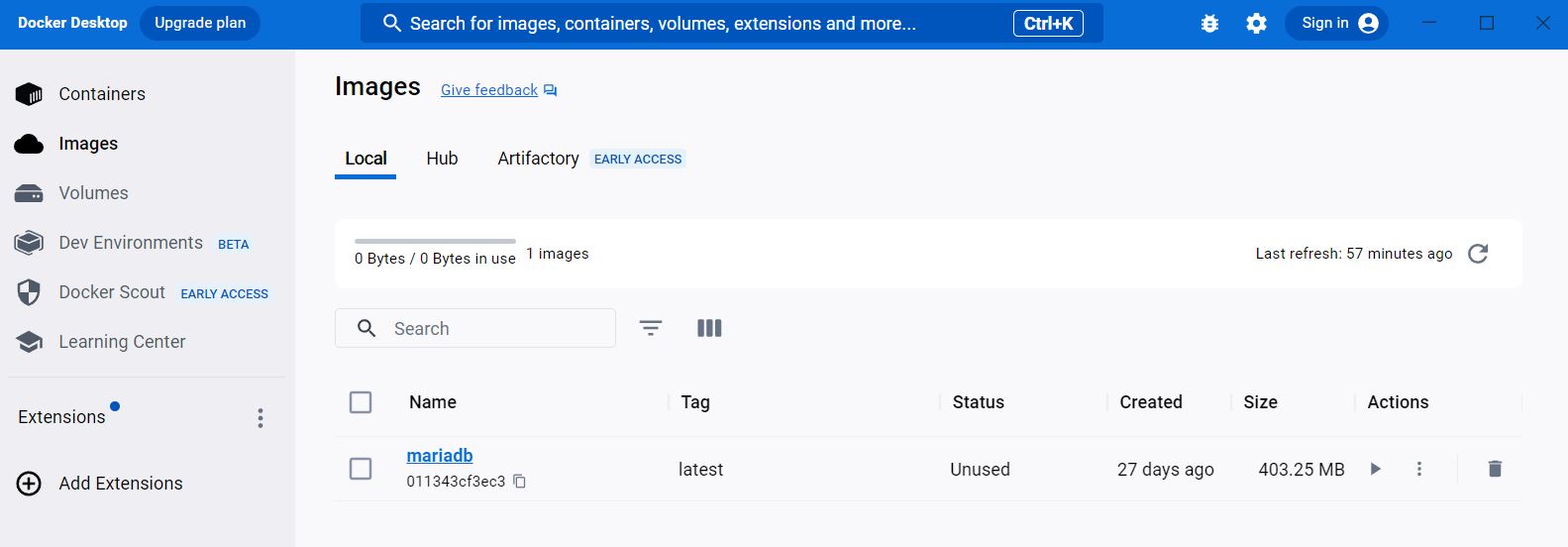Refresh the images list
The image size is (1568, 547).
click(x=1478, y=254)
